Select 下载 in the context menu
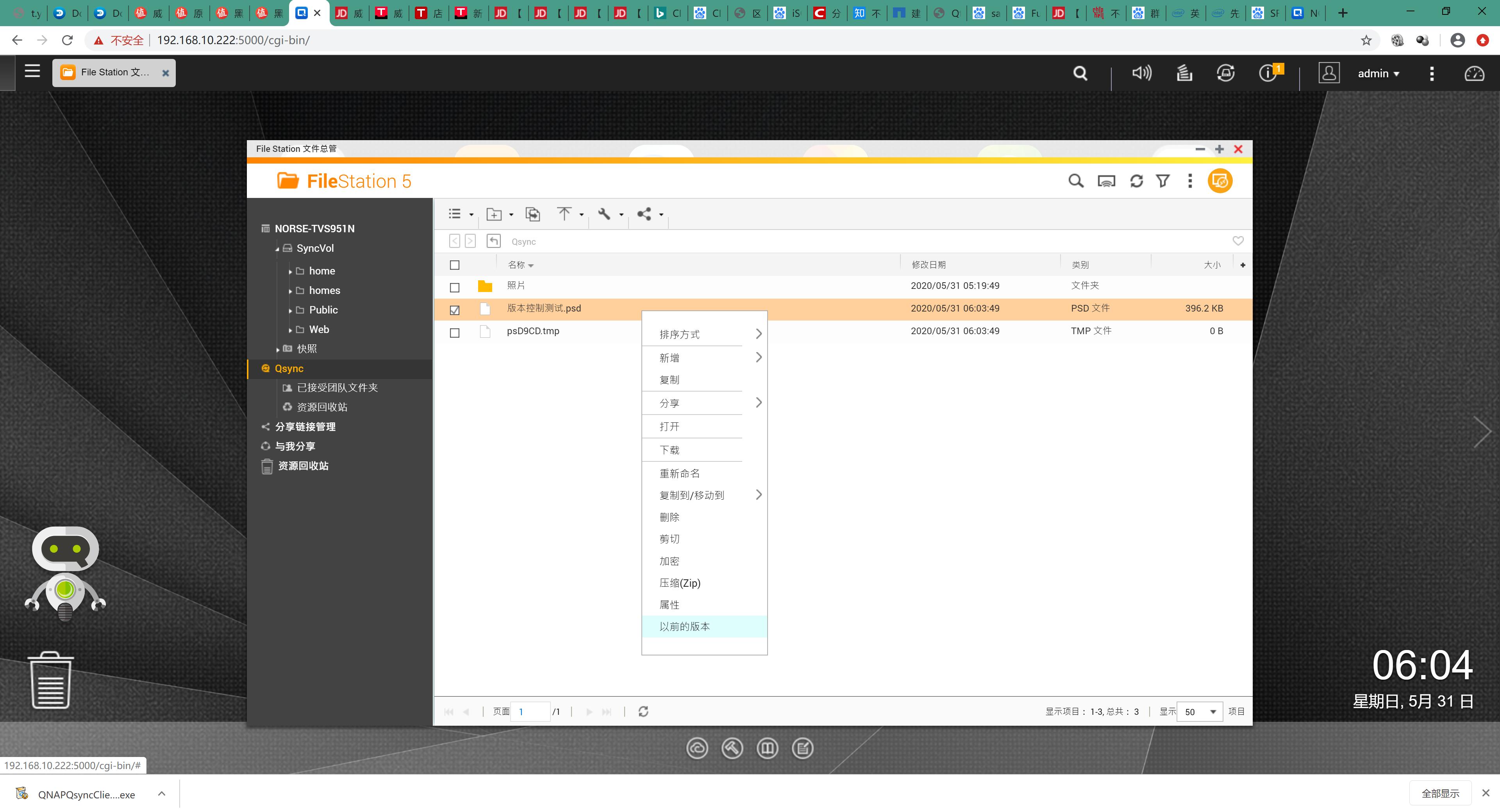Image resolution: width=1500 pixels, height=812 pixels. (x=669, y=450)
